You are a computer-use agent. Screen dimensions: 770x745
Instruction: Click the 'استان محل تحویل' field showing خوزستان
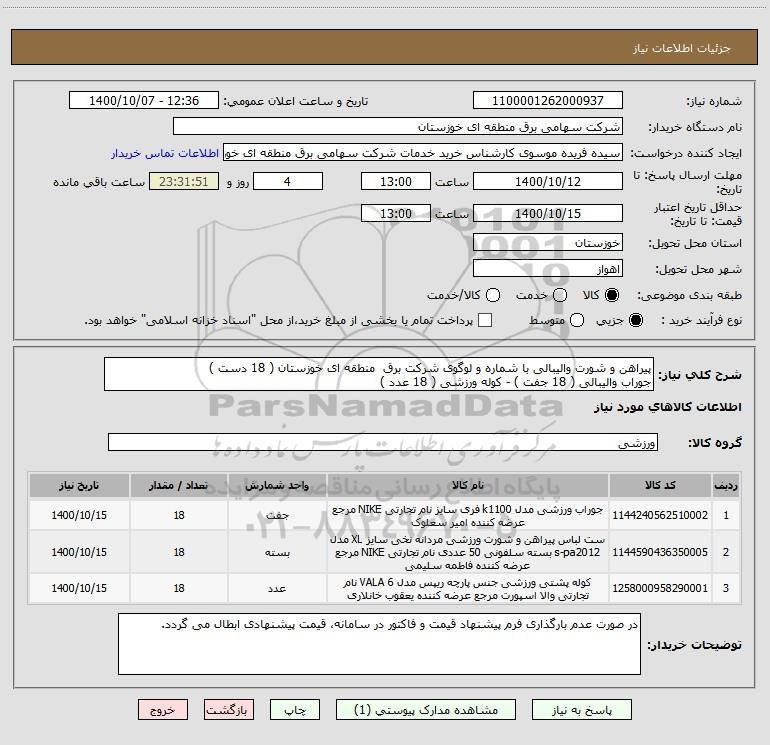pyautogui.click(x=547, y=243)
